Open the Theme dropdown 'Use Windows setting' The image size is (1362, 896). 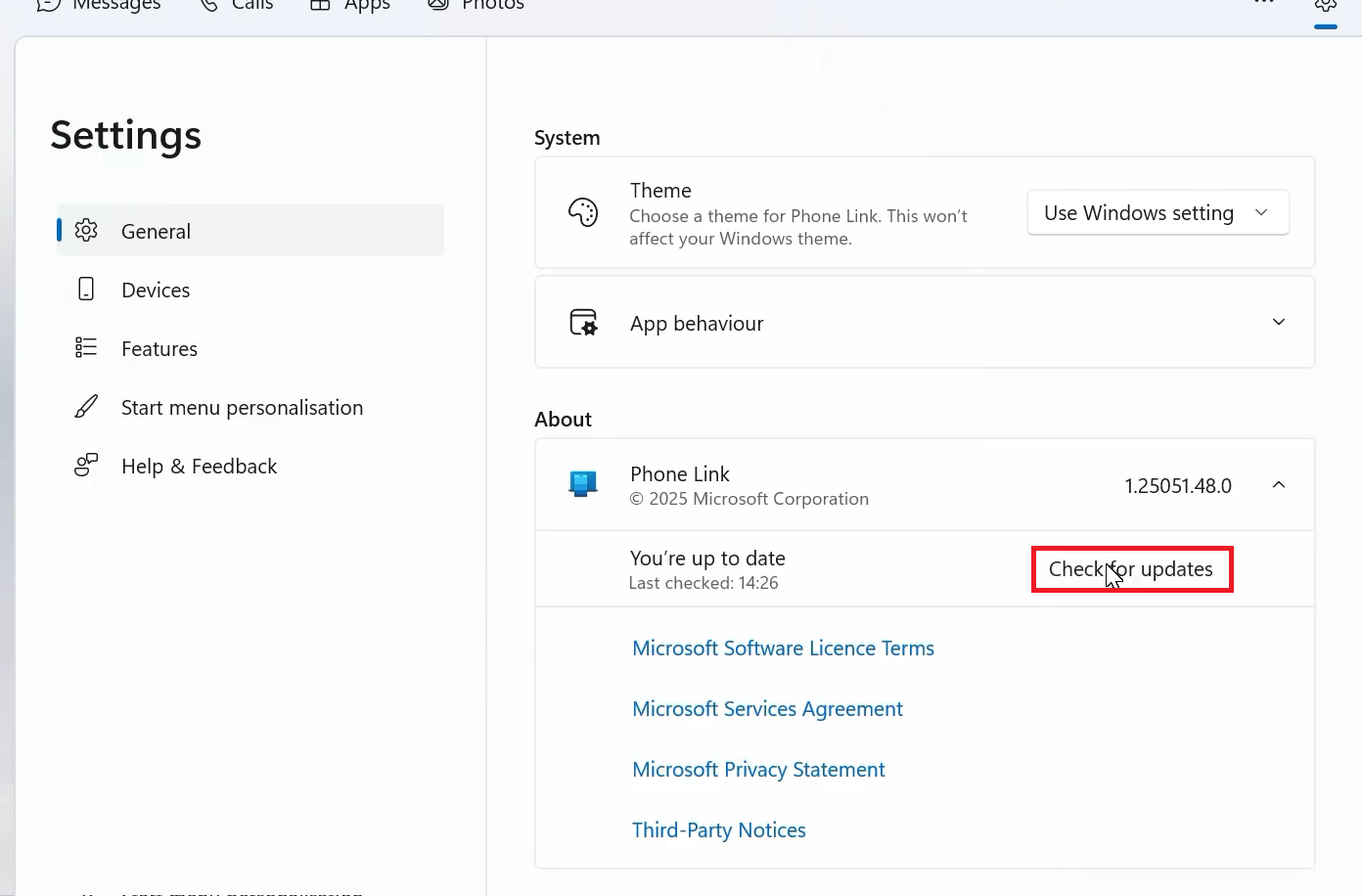click(x=1158, y=212)
